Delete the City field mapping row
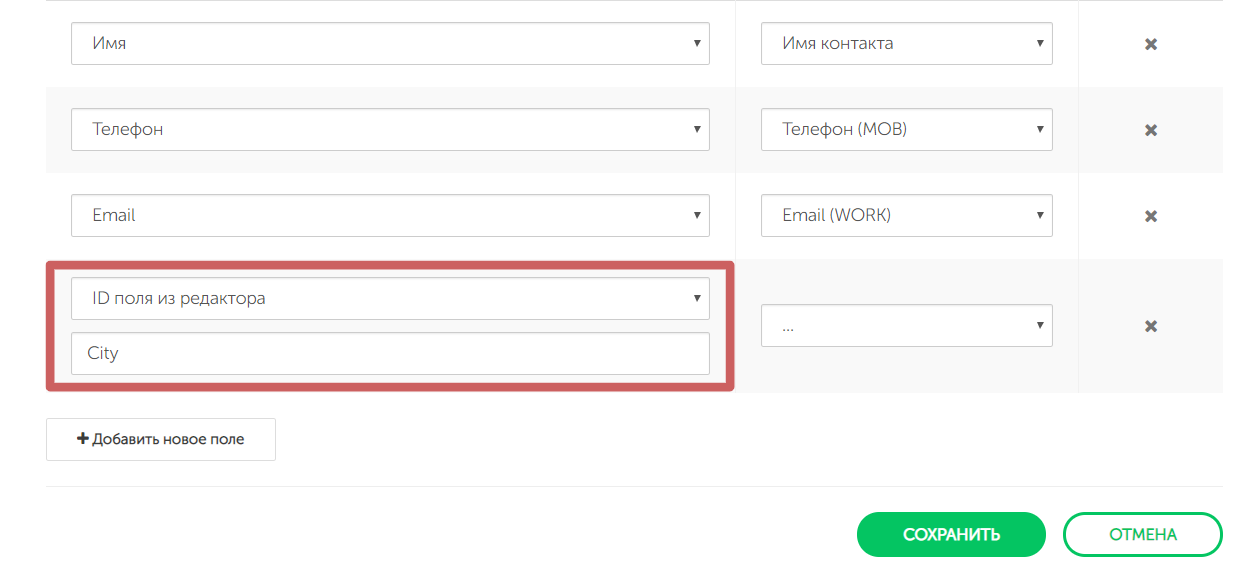The height and width of the screenshot is (576, 1259). 1151,326
